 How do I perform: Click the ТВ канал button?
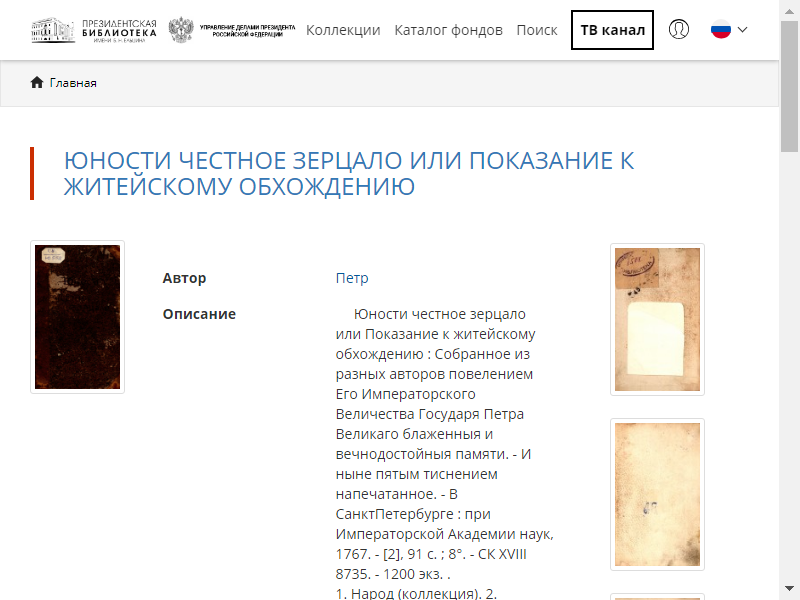click(x=612, y=30)
